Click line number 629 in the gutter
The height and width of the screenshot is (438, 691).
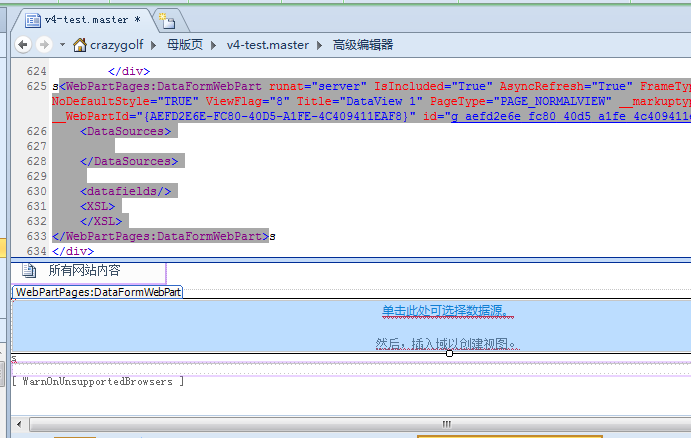(36, 176)
